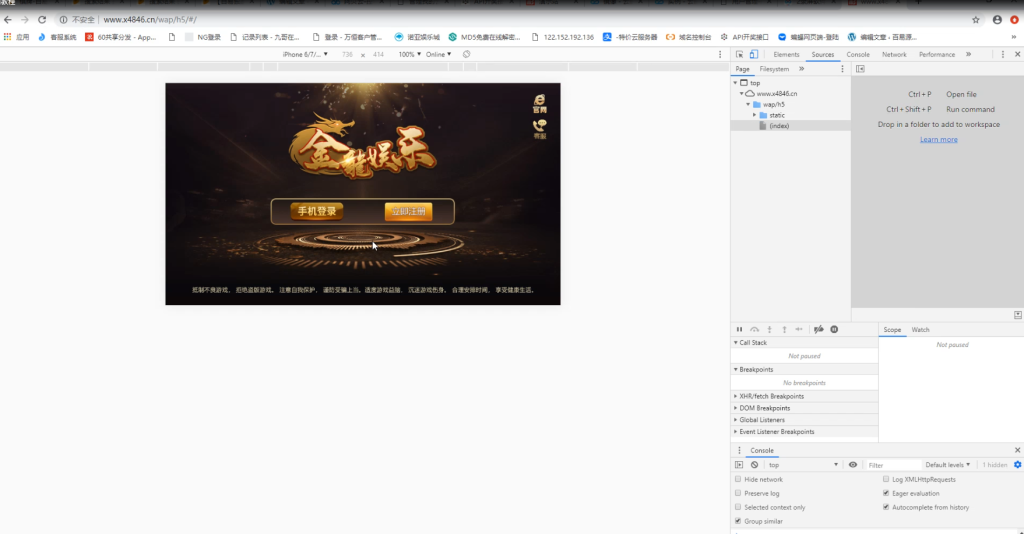Tap the 手机登录 button on the page

click(317, 211)
